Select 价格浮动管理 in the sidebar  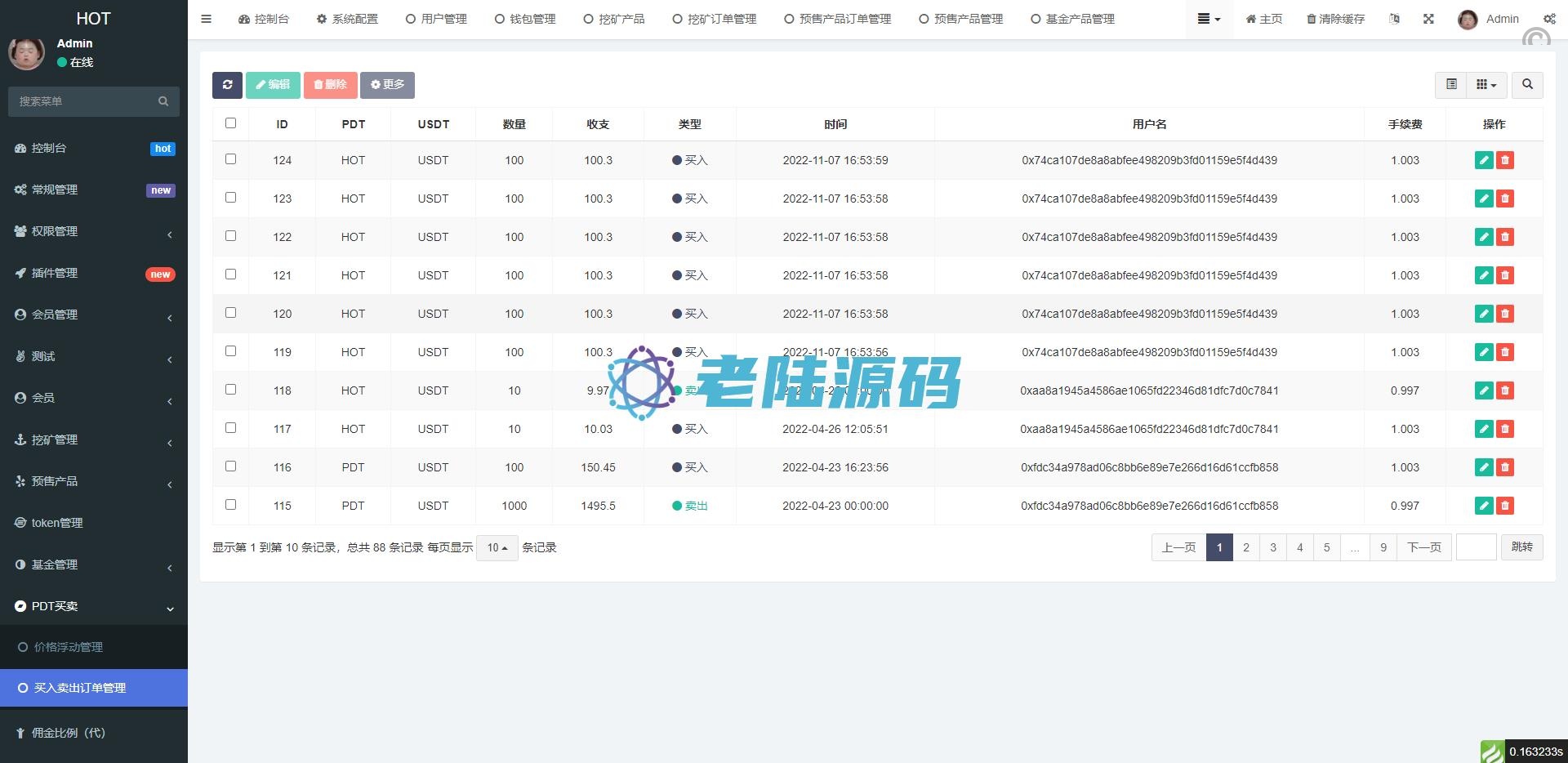[x=68, y=647]
